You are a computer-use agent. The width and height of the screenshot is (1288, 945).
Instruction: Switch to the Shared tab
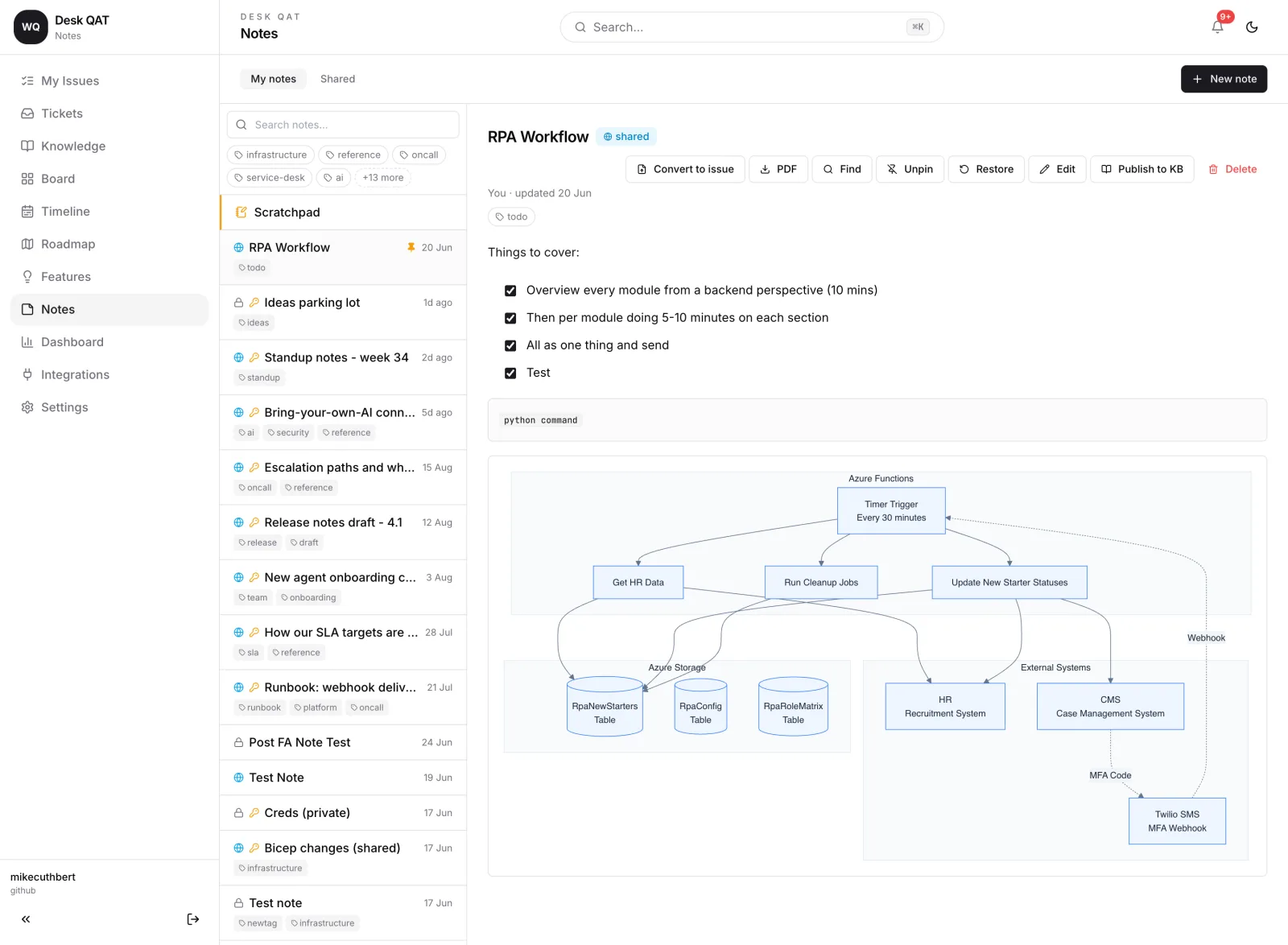[x=337, y=79]
